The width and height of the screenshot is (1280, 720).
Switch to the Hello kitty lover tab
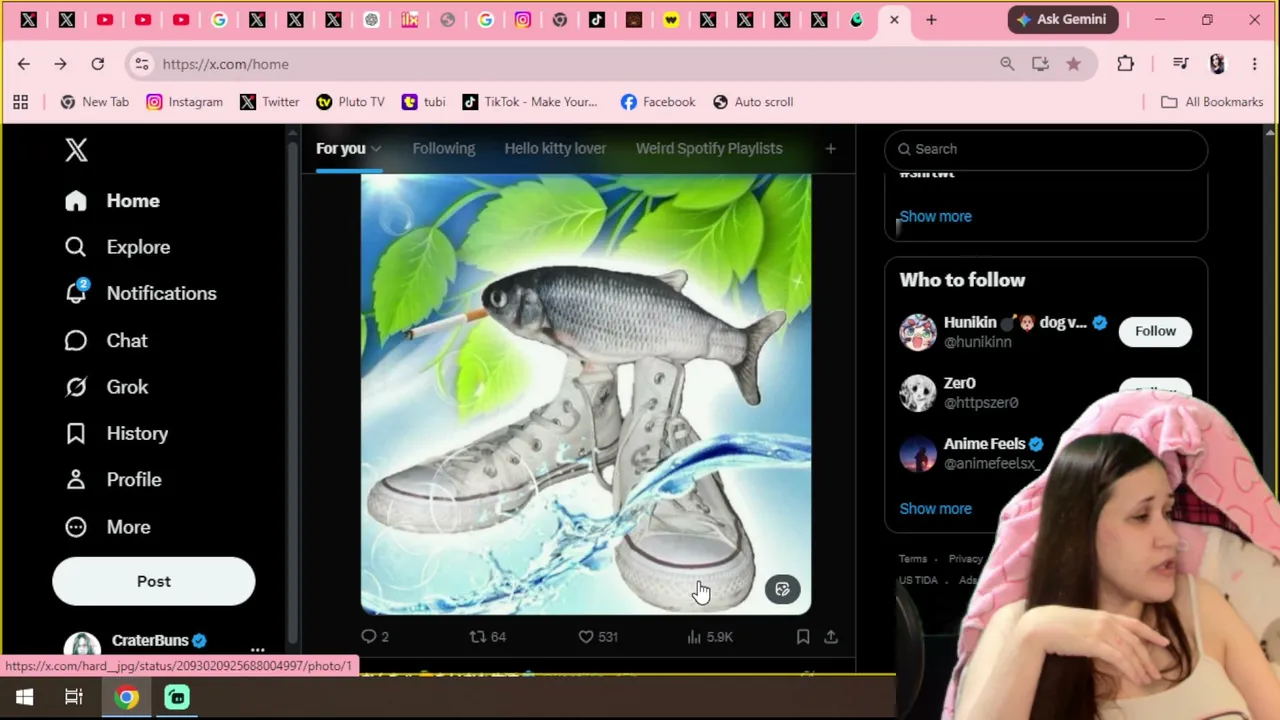point(555,149)
